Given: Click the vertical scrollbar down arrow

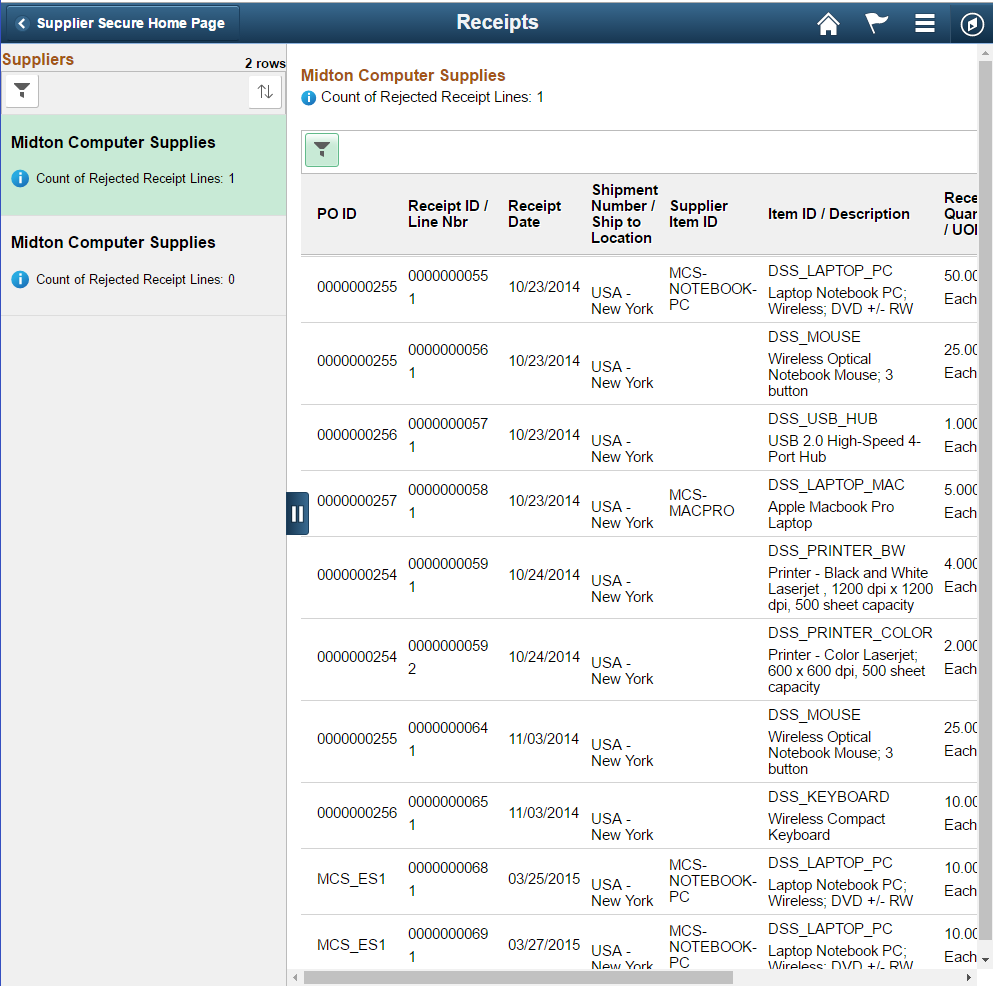Looking at the screenshot, I should [985, 960].
